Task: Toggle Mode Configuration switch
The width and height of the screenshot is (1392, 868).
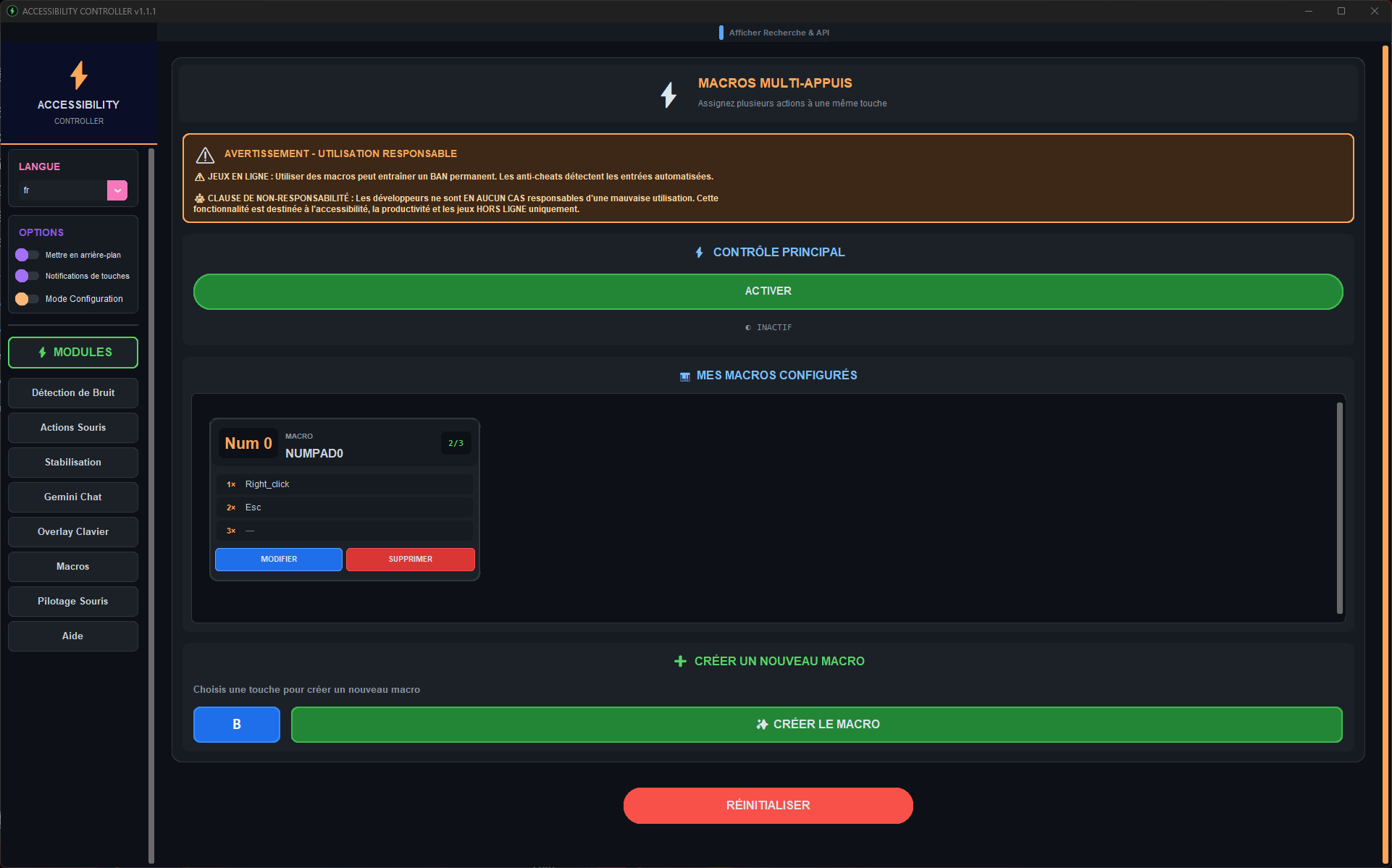Action: click(27, 299)
